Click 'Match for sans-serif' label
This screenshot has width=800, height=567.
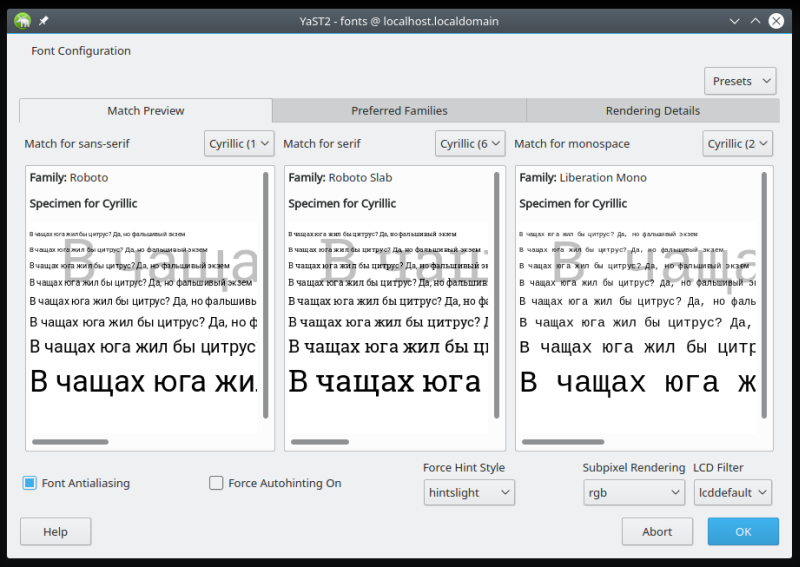point(77,144)
